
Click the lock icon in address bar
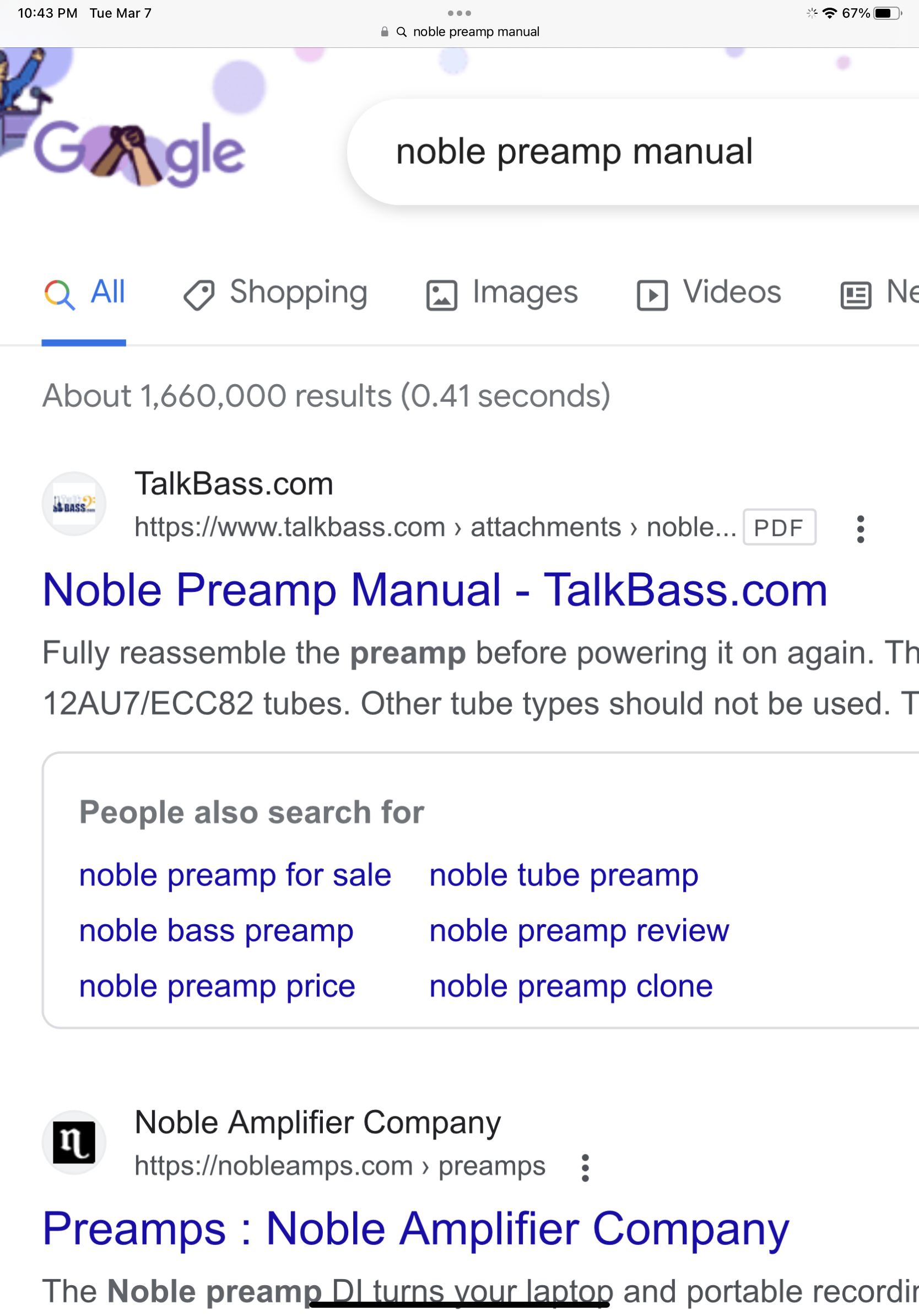point(385,31)
